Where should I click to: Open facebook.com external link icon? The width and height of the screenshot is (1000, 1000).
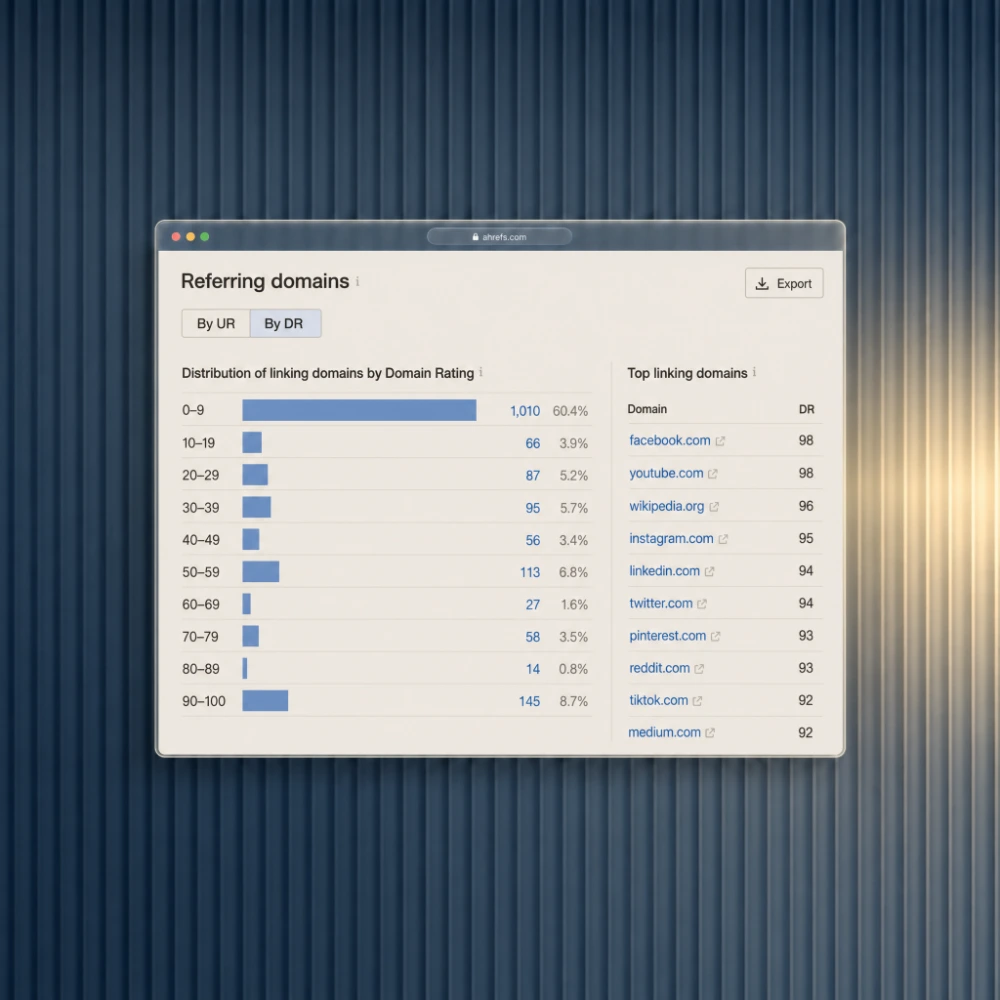click(720, 441)
